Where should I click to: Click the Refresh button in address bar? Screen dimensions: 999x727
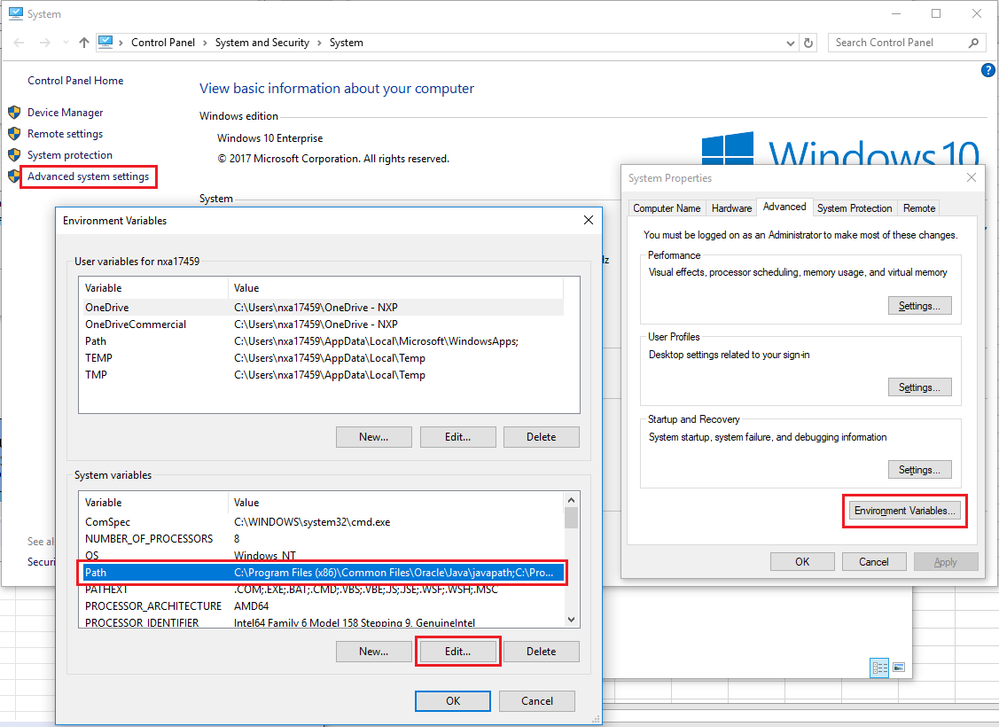(x=808, y=43)
